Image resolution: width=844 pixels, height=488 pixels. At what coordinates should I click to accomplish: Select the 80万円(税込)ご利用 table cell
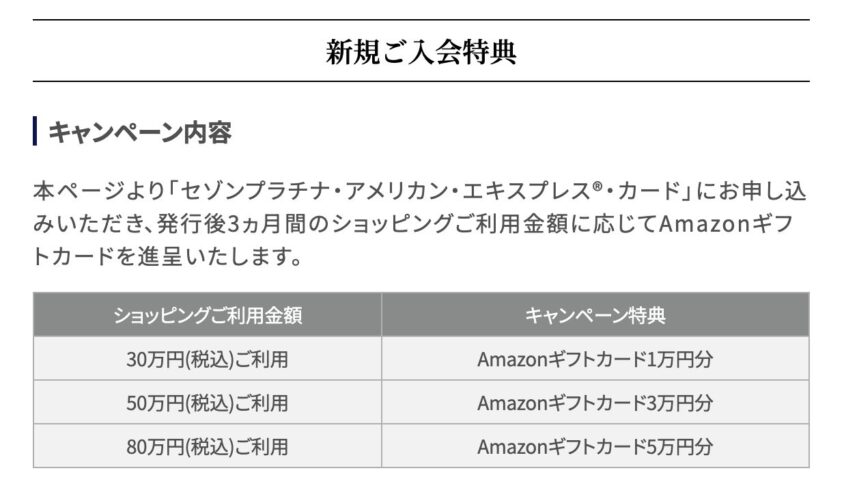(207, 446)
